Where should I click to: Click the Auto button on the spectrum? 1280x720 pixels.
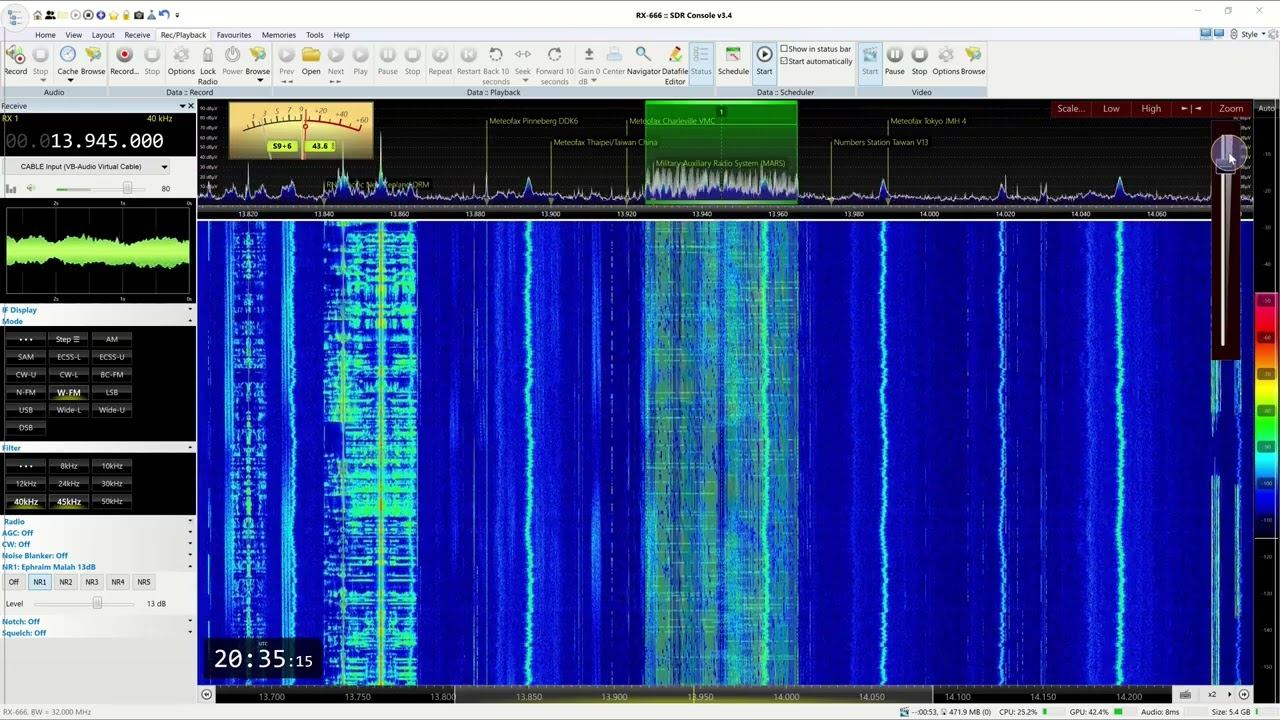tap(1266, 108)
